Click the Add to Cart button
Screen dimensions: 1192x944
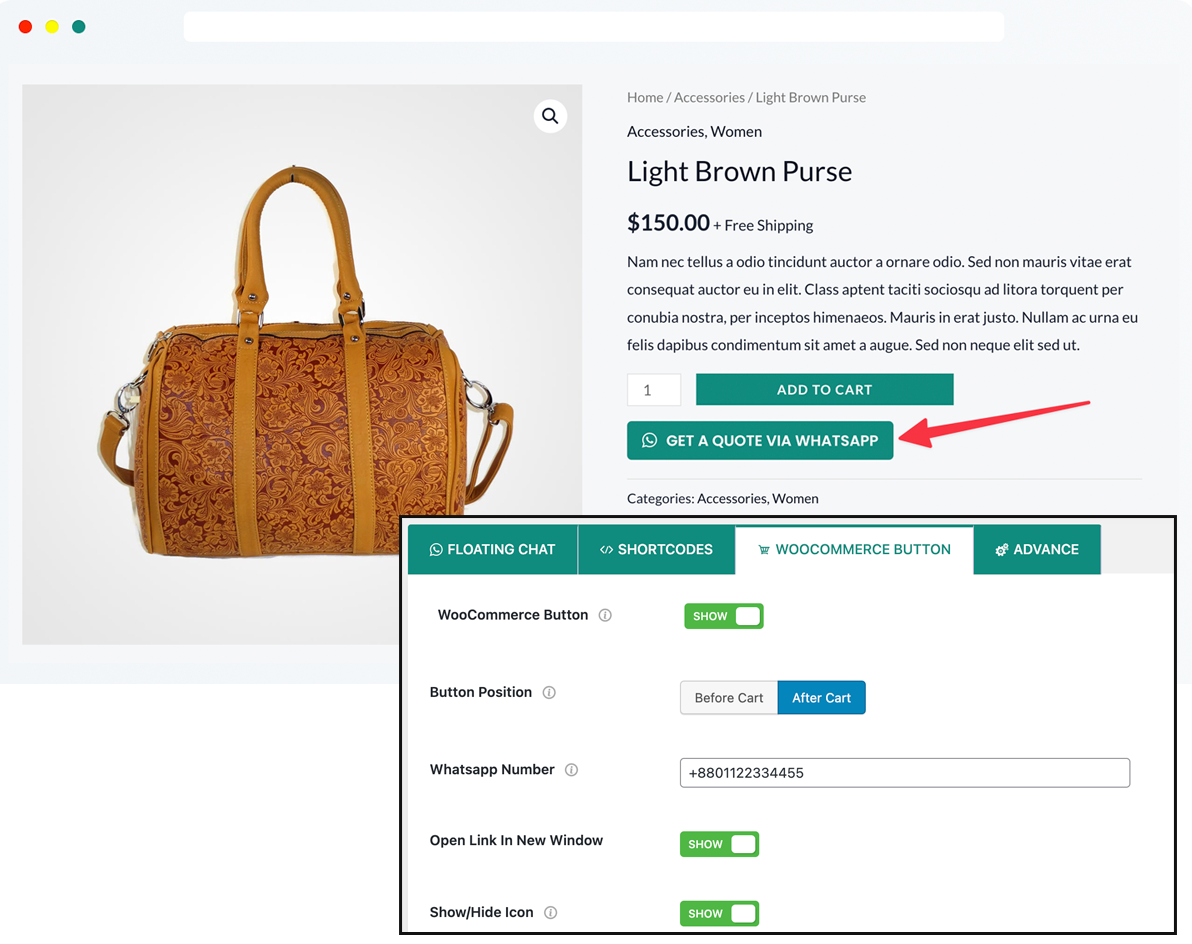point(824,389)
